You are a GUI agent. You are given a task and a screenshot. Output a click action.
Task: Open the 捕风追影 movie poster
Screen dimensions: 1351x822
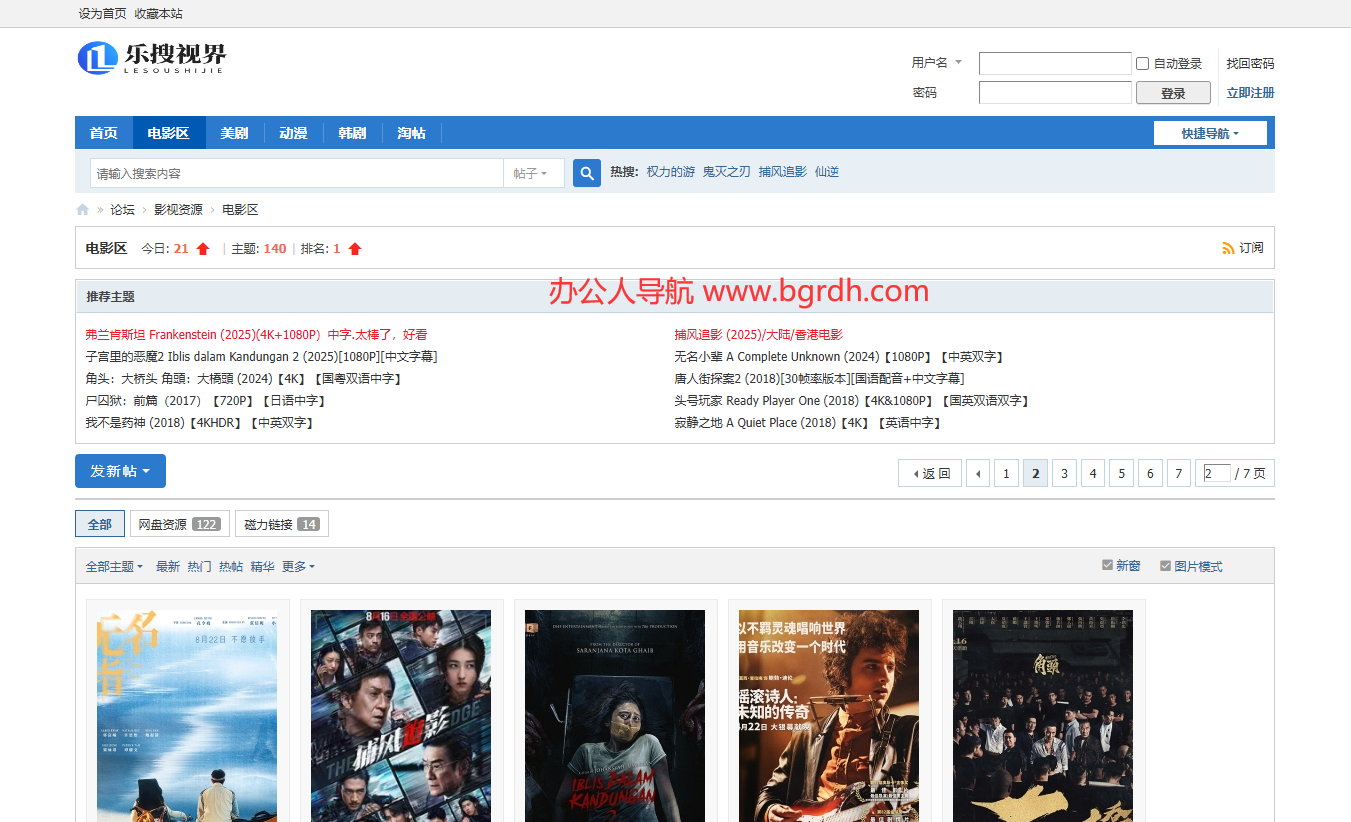(x=401, y=716)
